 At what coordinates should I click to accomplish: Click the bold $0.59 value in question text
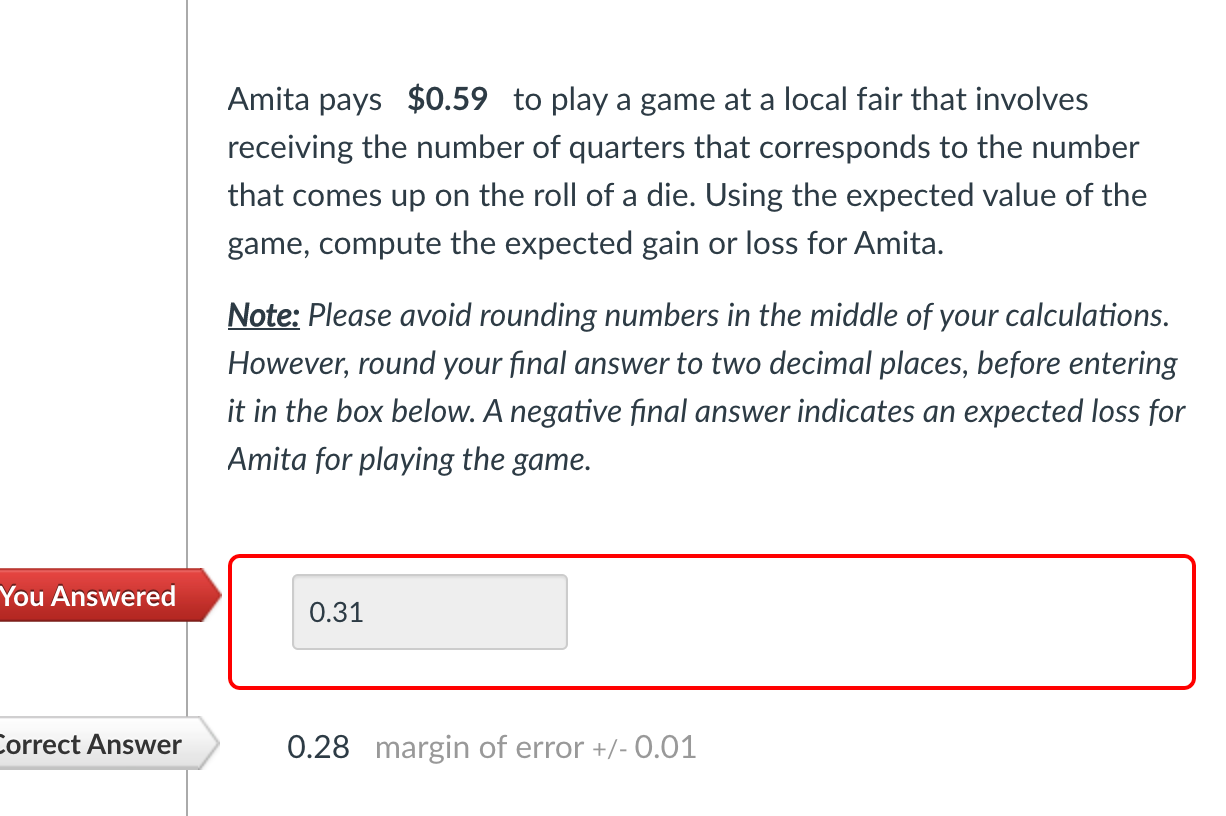click(447, 99)
